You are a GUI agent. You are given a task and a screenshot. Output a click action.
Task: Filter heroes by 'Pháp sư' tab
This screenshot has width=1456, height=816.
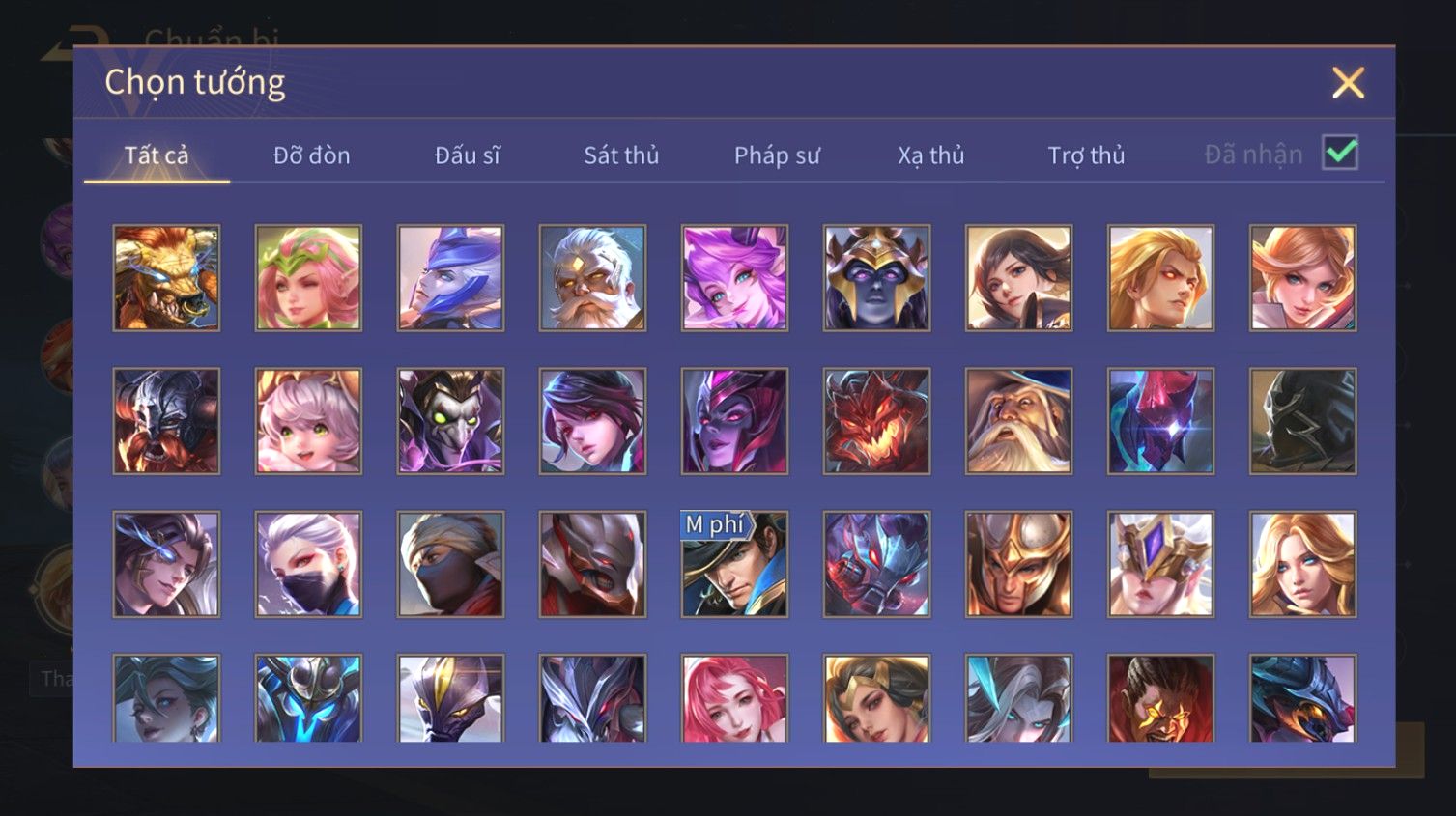[x=777, y=155]
